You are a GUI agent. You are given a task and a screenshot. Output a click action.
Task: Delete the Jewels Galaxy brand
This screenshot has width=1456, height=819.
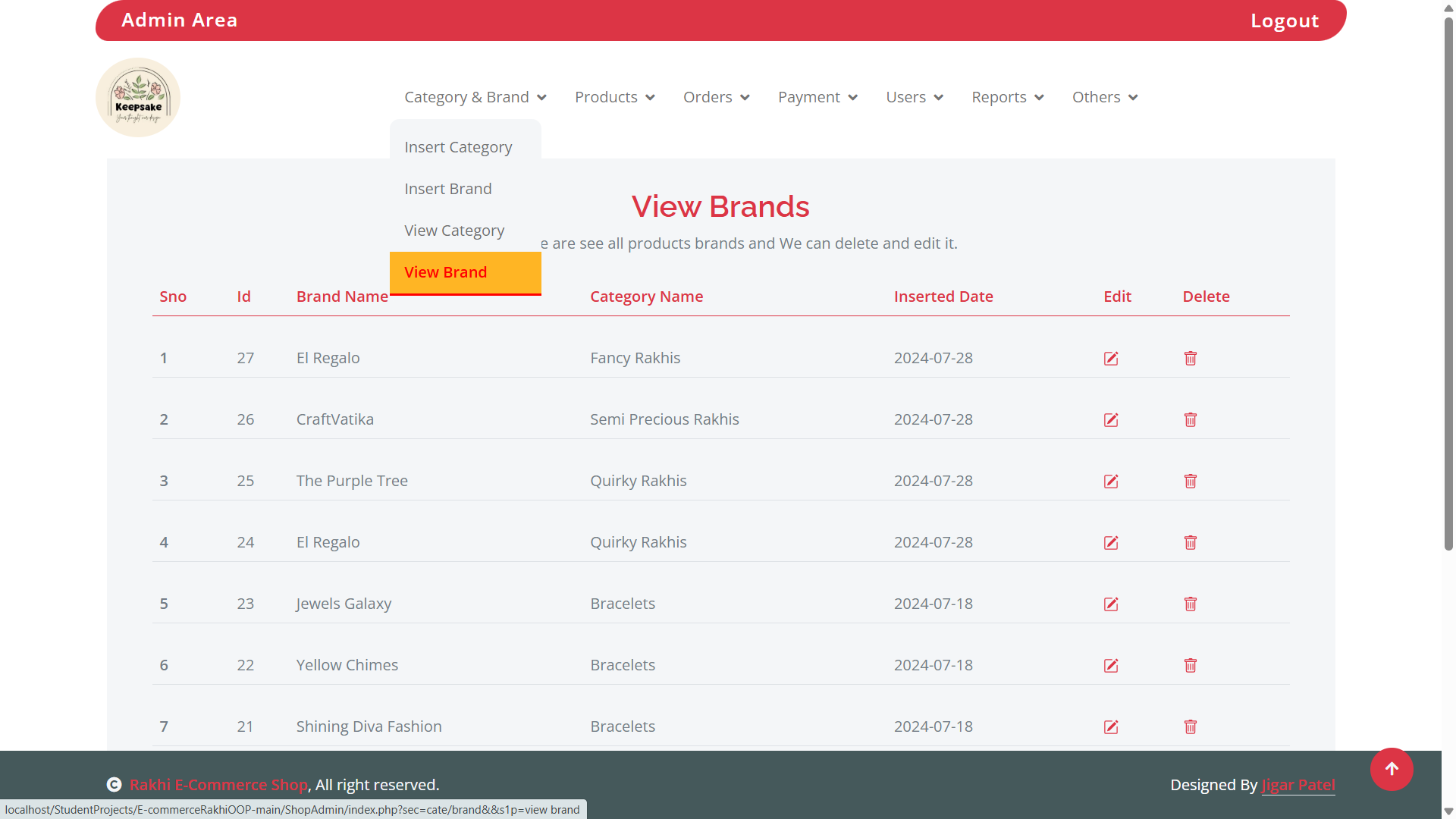coord(1191,604)
